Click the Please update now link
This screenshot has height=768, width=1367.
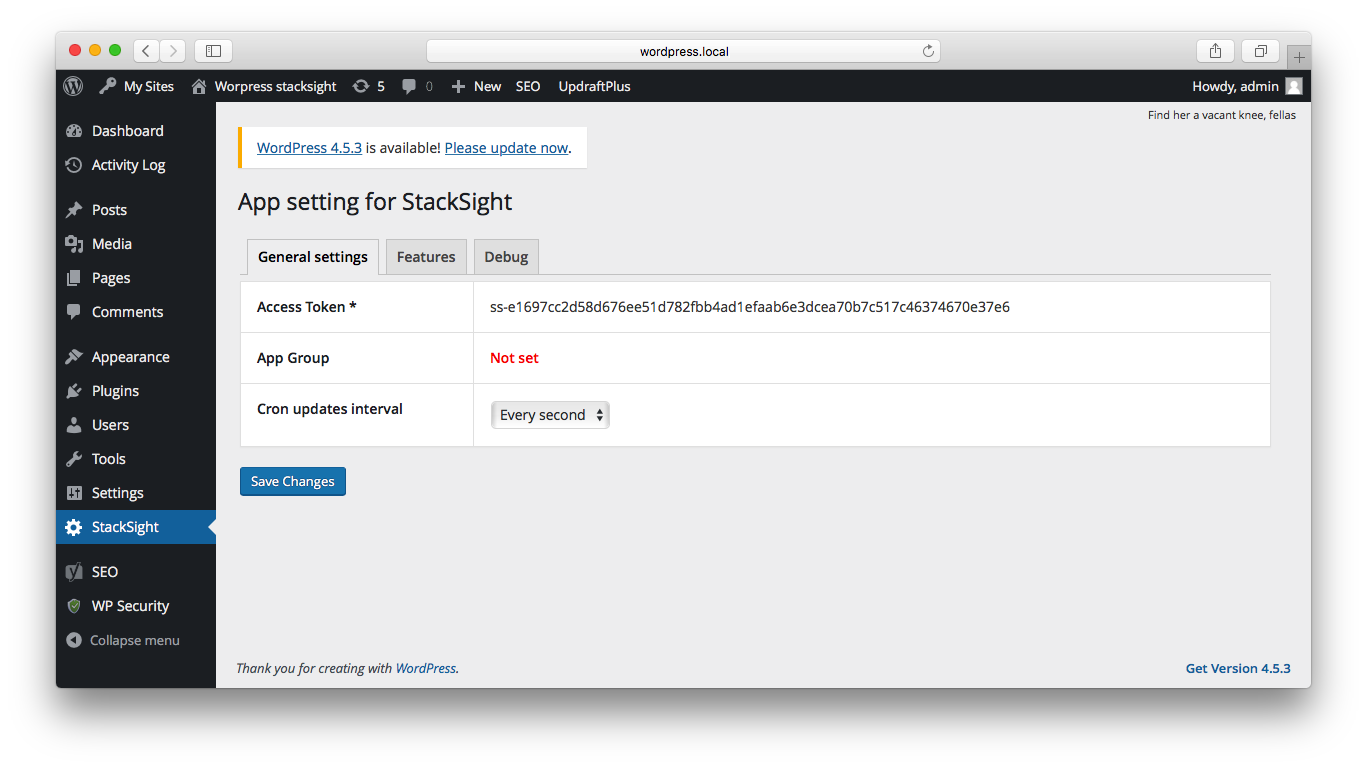click(506, 148)
